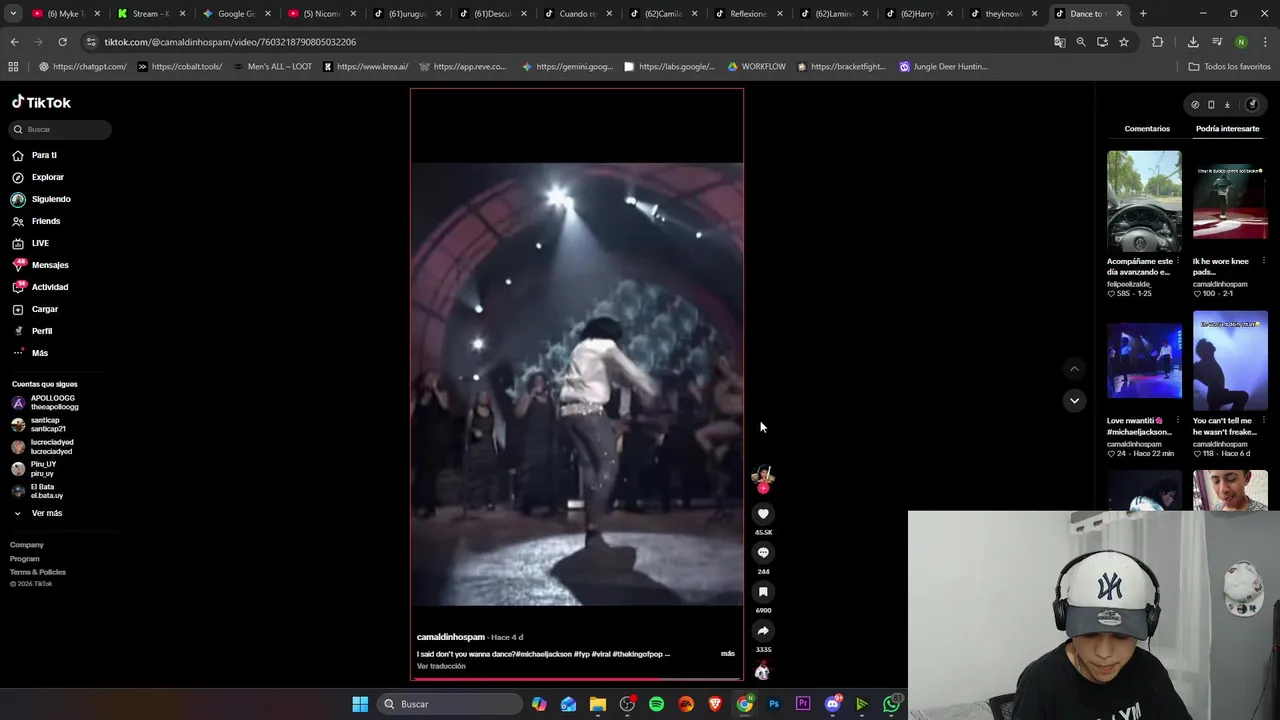
Task: Click the Company footer link
Action: [x=27, y=545]
